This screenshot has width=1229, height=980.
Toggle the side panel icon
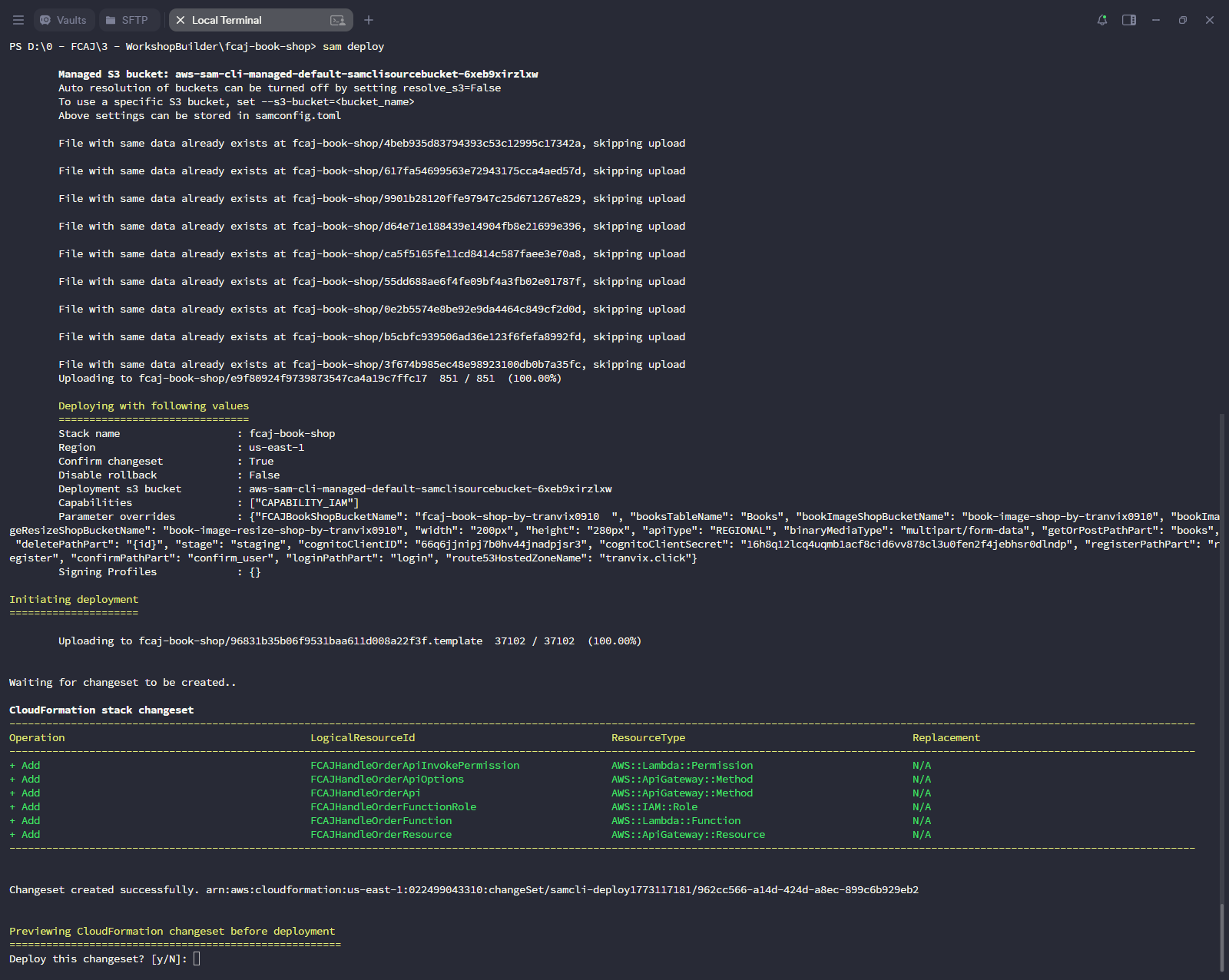(x=1129, y=20)
